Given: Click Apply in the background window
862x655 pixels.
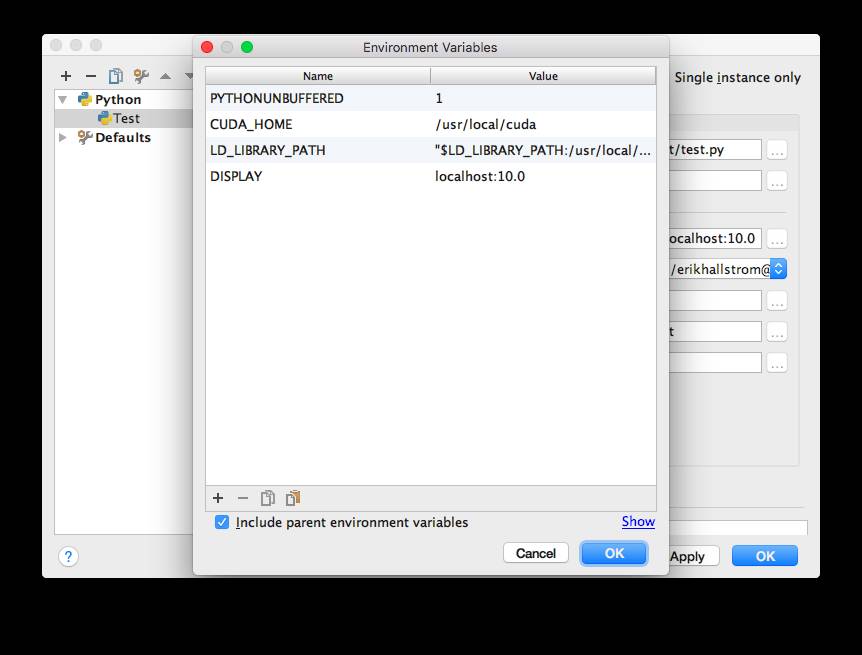Looking at the screenshot, I should coord(694,557).
